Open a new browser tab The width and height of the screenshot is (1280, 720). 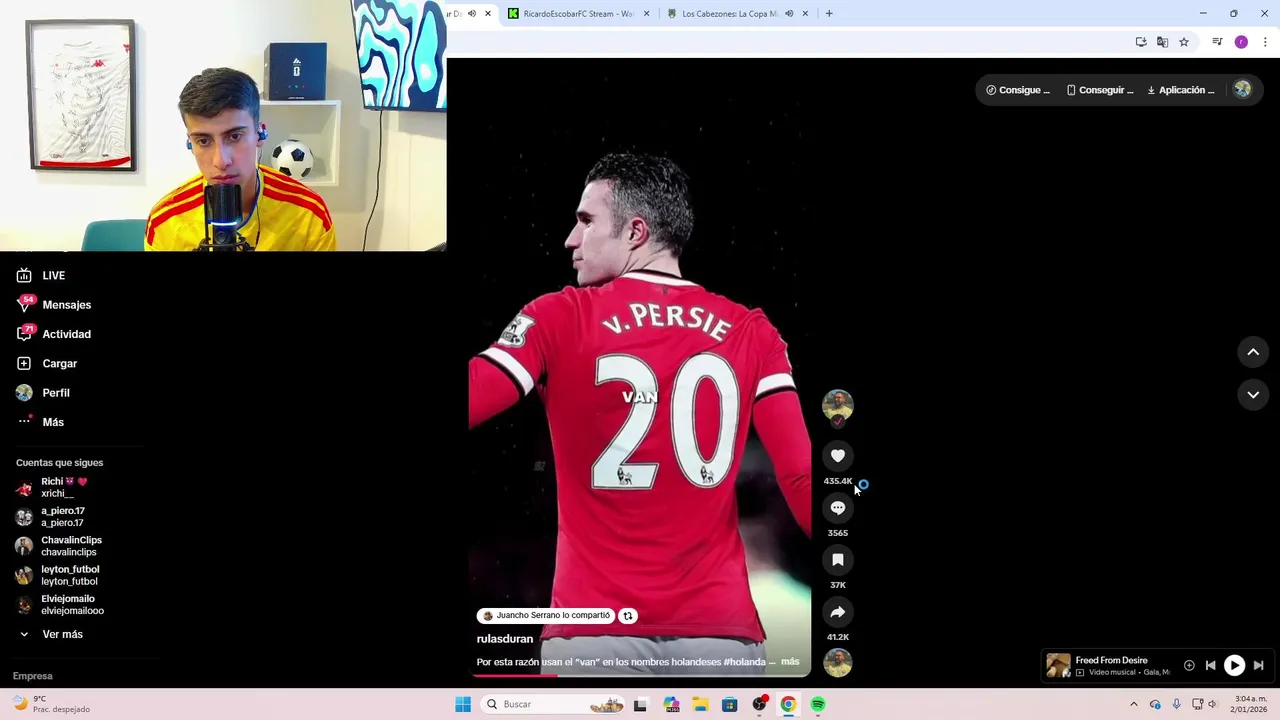(x=829, y=14)
